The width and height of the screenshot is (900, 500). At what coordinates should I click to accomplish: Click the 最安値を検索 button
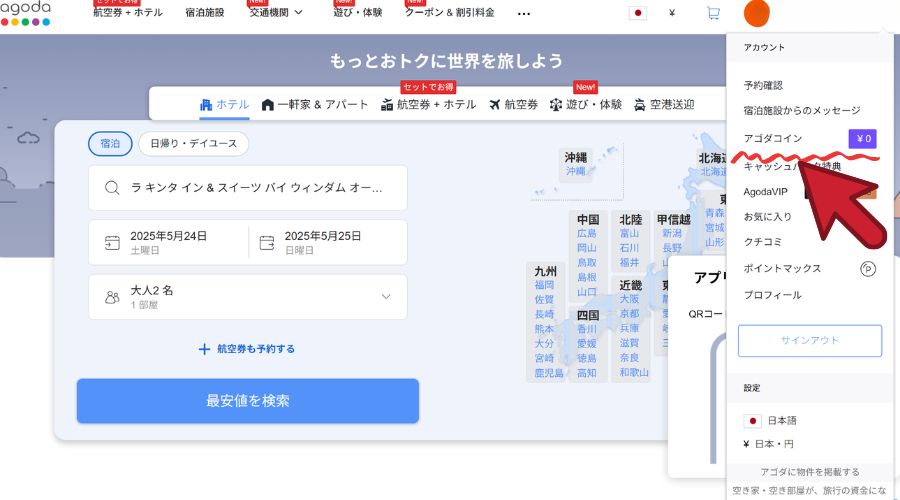pos(248,401)
